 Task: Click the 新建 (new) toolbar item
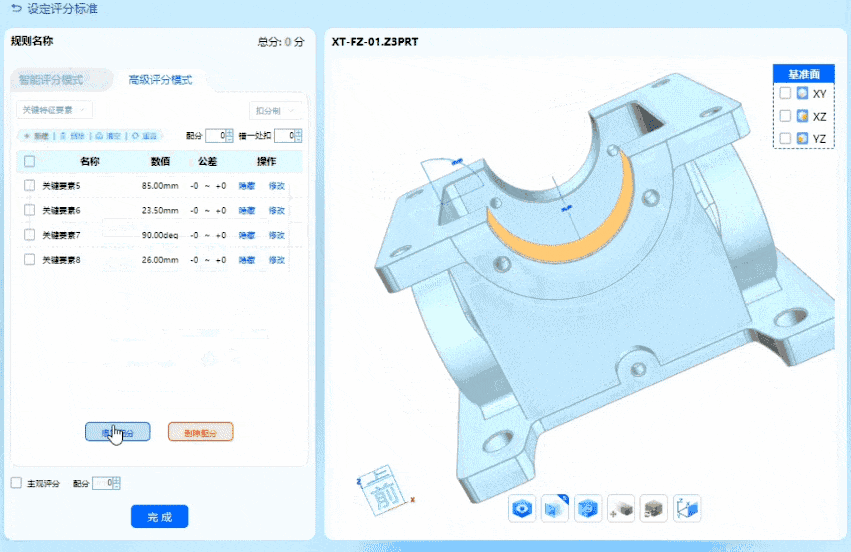click(36, 136)
